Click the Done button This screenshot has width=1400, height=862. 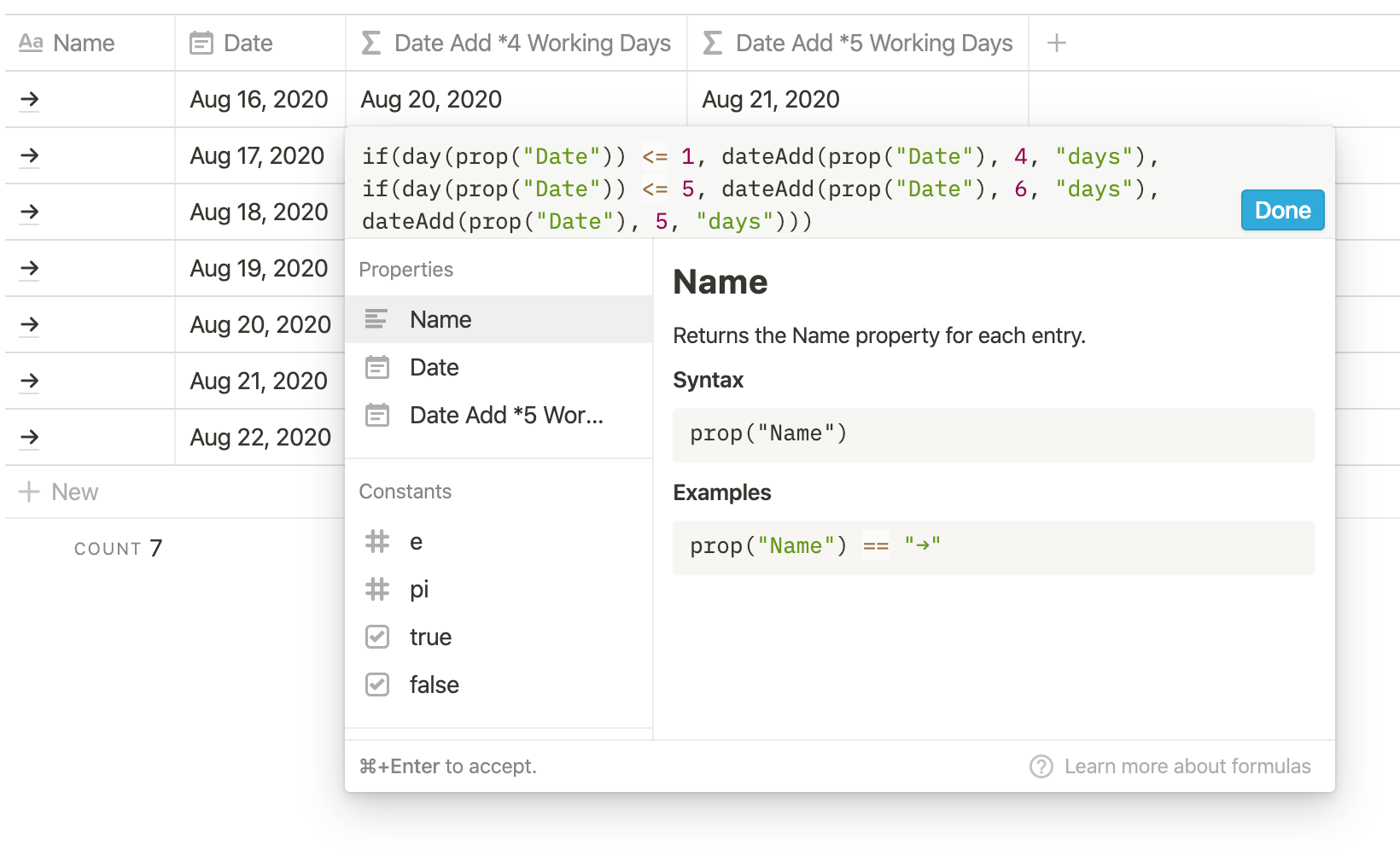click(x=1282, y=210)
